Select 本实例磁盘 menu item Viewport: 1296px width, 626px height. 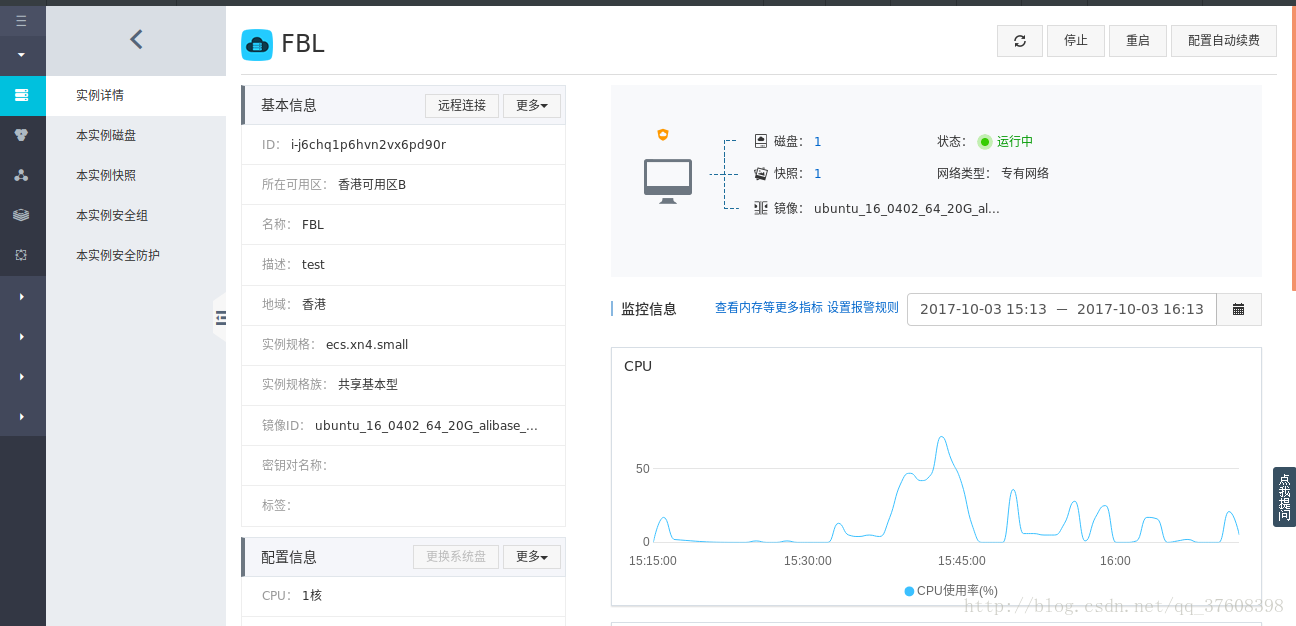[x=106, y=135]
